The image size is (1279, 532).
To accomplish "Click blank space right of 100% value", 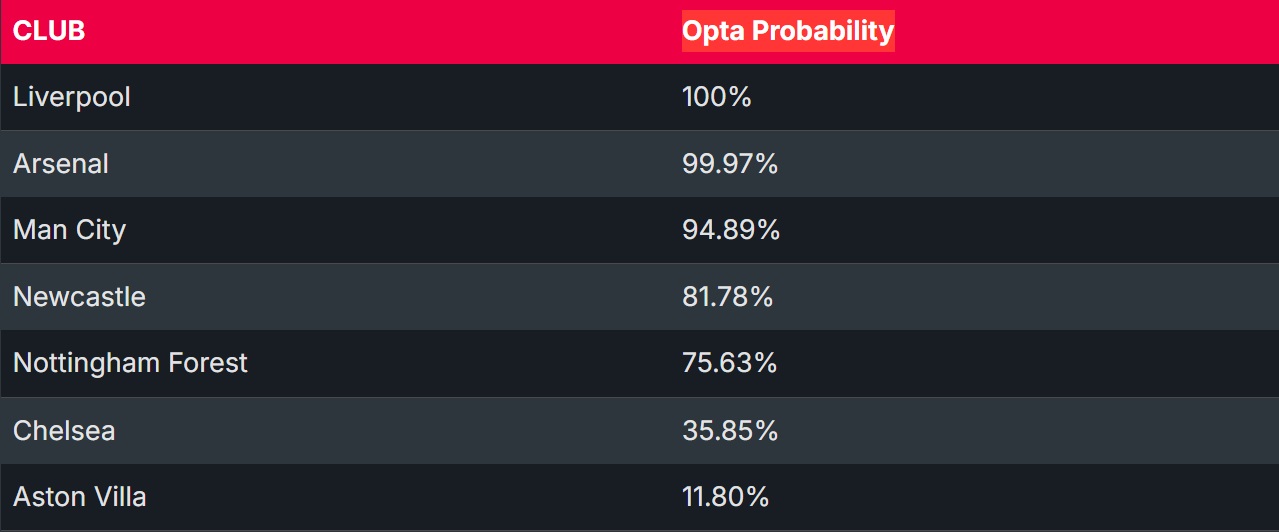I will point(1000,97).
